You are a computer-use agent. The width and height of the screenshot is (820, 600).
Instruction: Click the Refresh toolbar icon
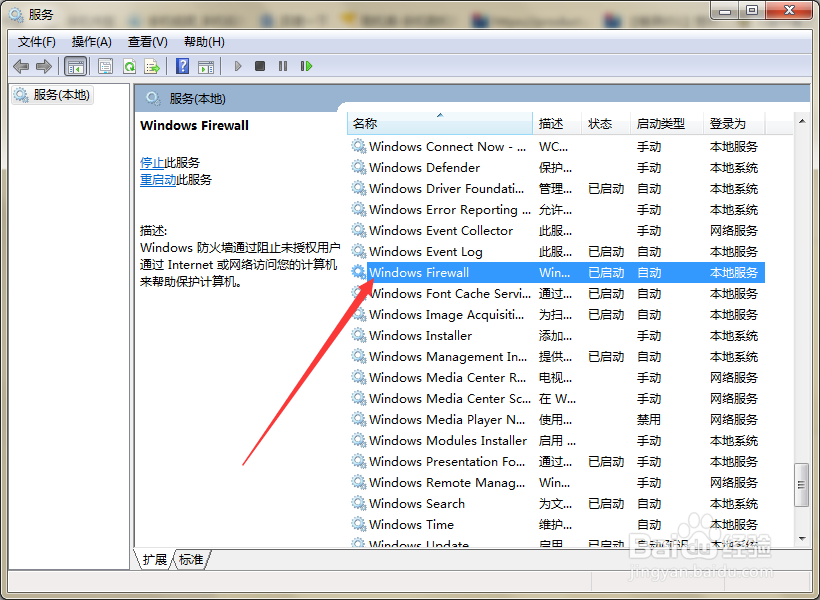129,66
